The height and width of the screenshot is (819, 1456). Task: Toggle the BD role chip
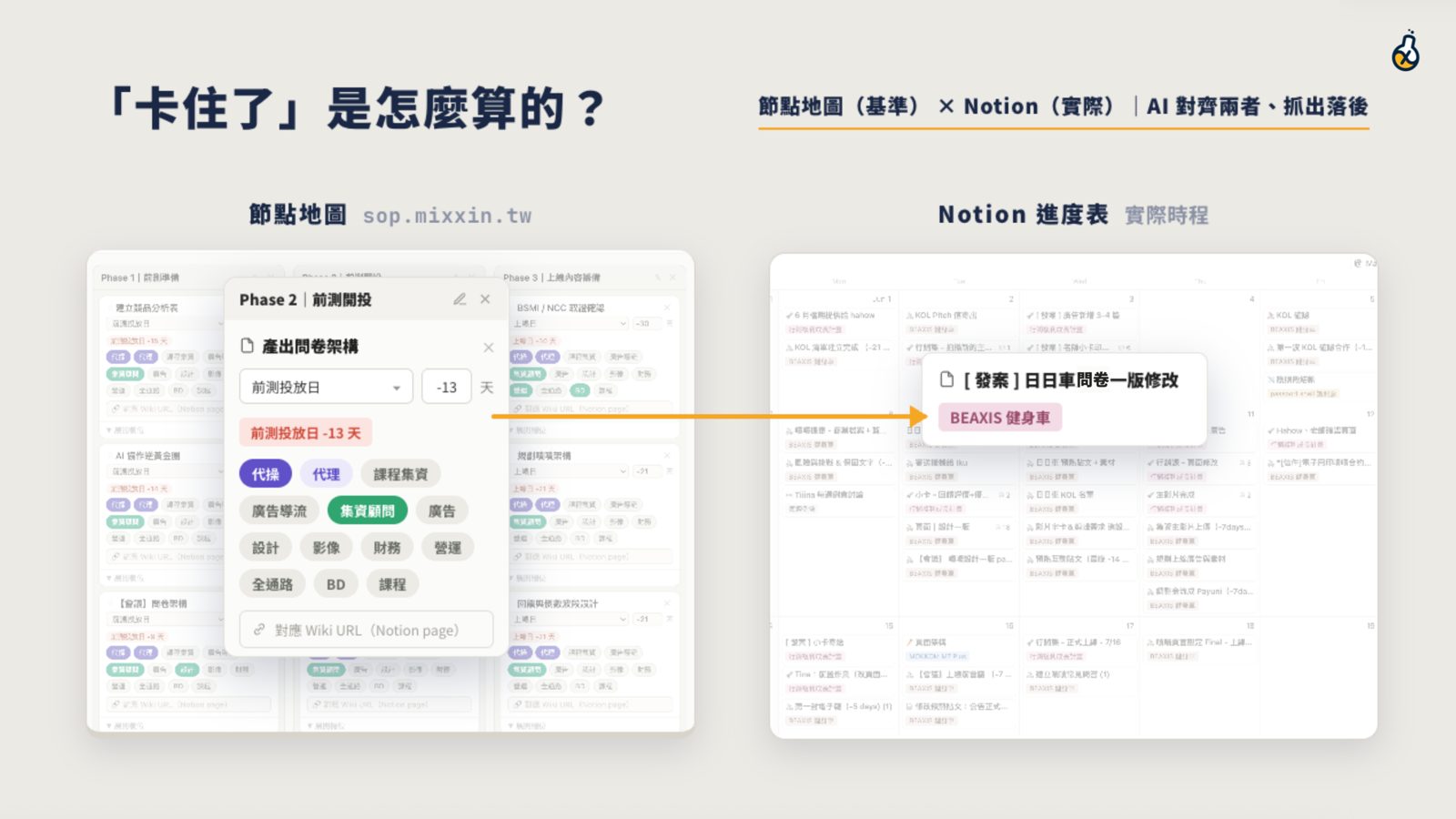(x=336, y=584)
